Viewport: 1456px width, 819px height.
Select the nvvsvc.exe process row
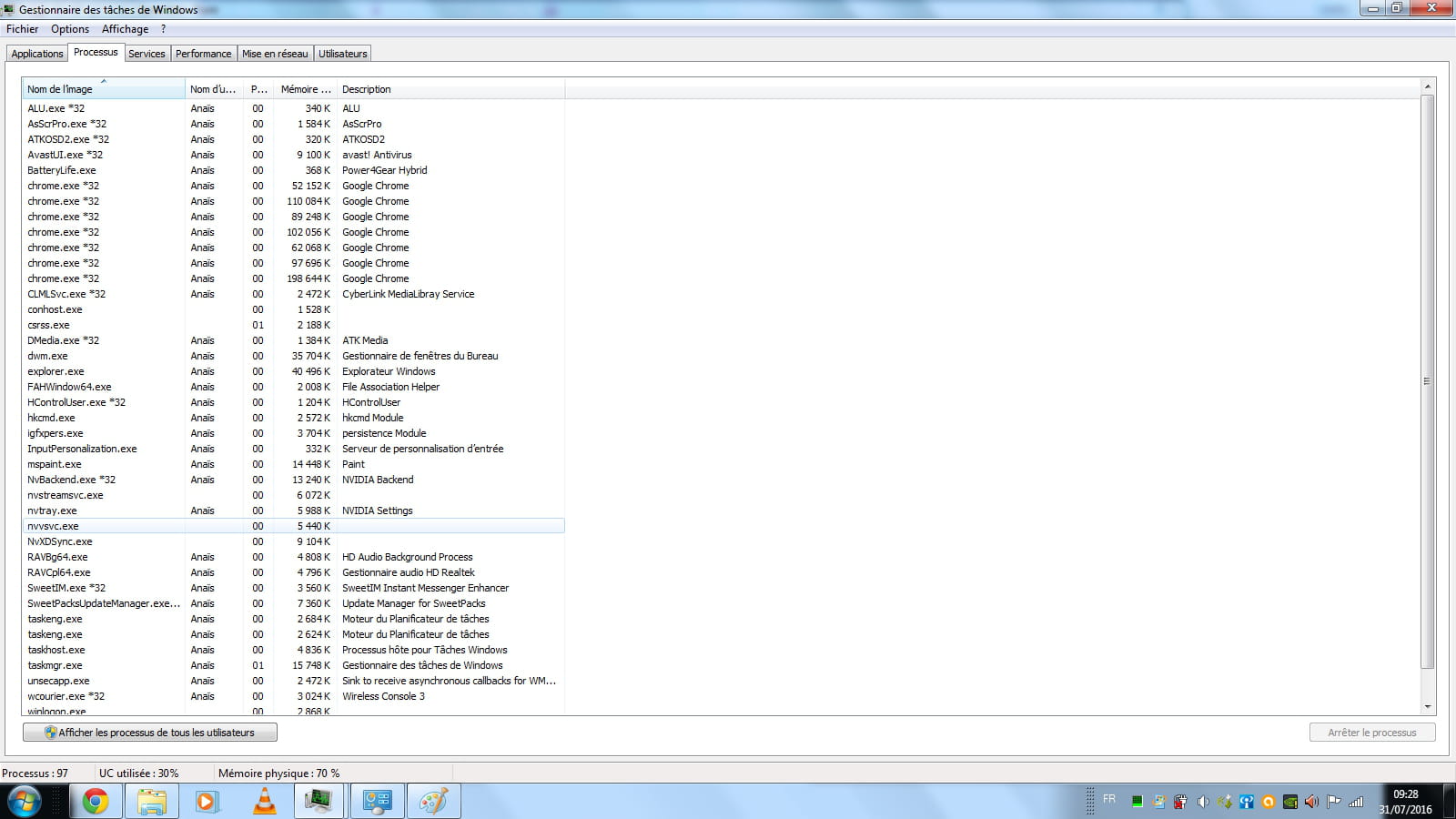pyautogui.click(x=293, y=526)
